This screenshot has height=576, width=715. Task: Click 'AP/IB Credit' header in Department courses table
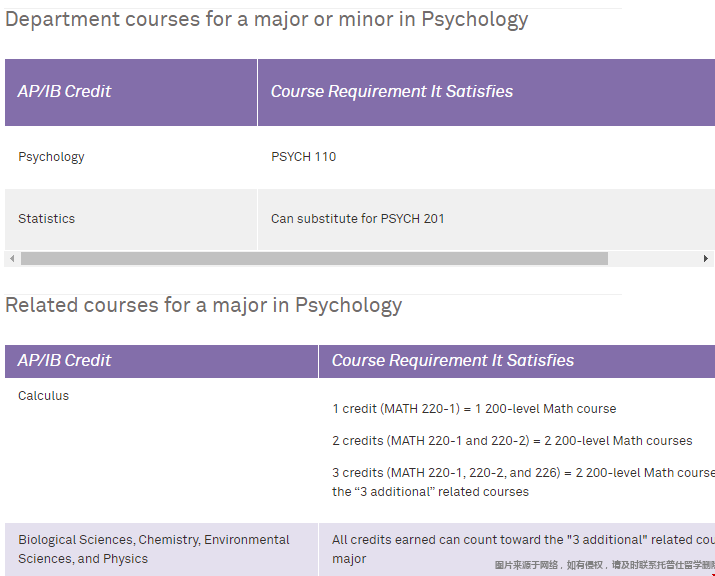[x=64, y=91]
